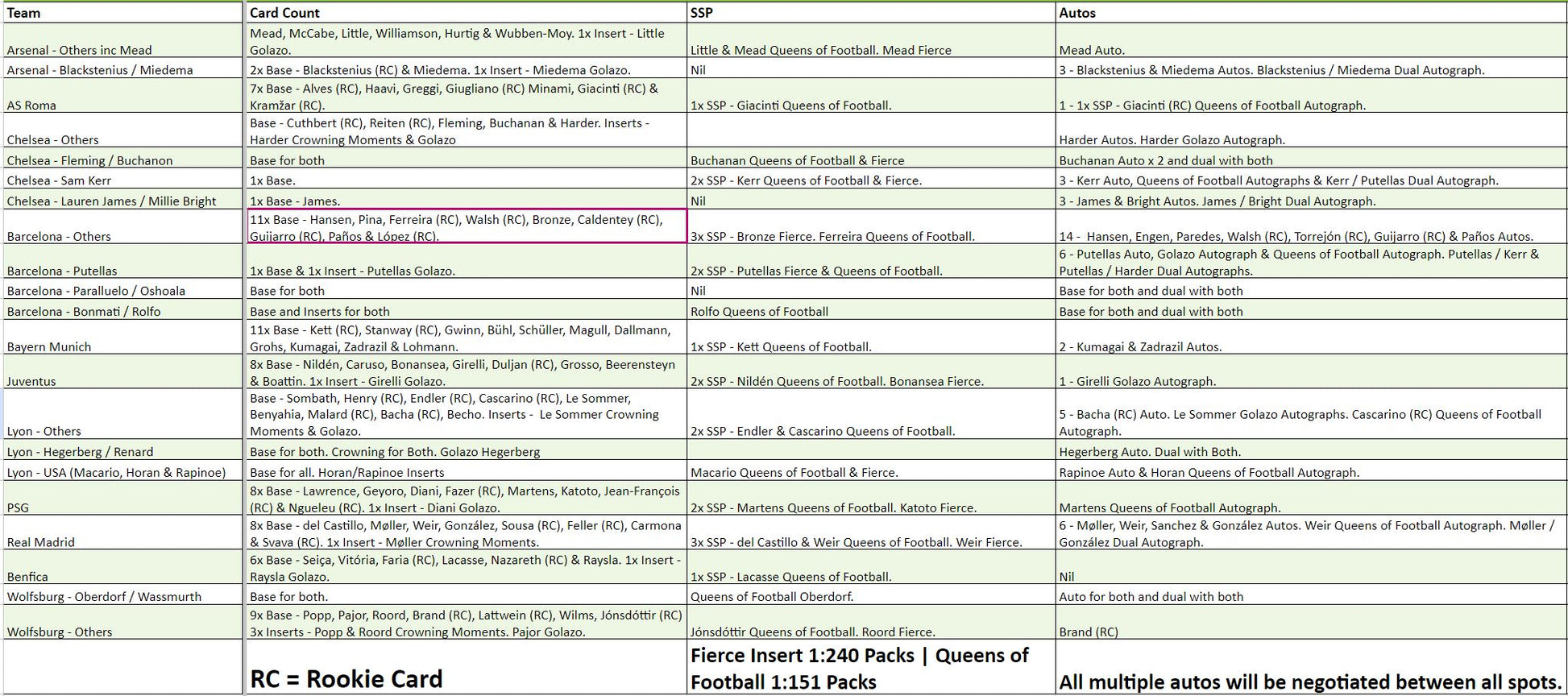Select the "Queens of Football Oberdorf." cell
Viewport: 1568px width, 696px height.
[x=870, y=597]
